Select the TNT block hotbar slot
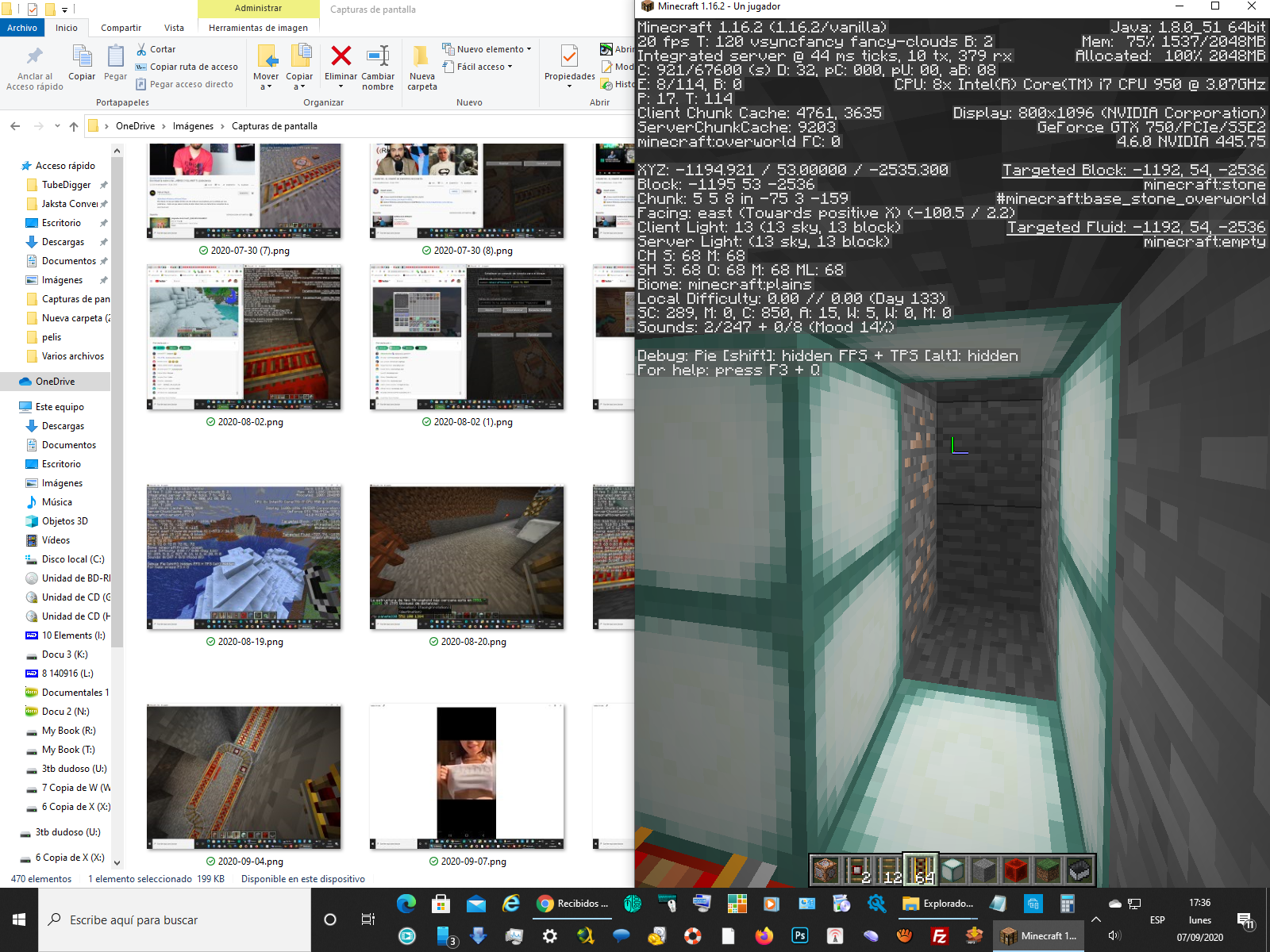The image size is (1270, 952). 1016,870
